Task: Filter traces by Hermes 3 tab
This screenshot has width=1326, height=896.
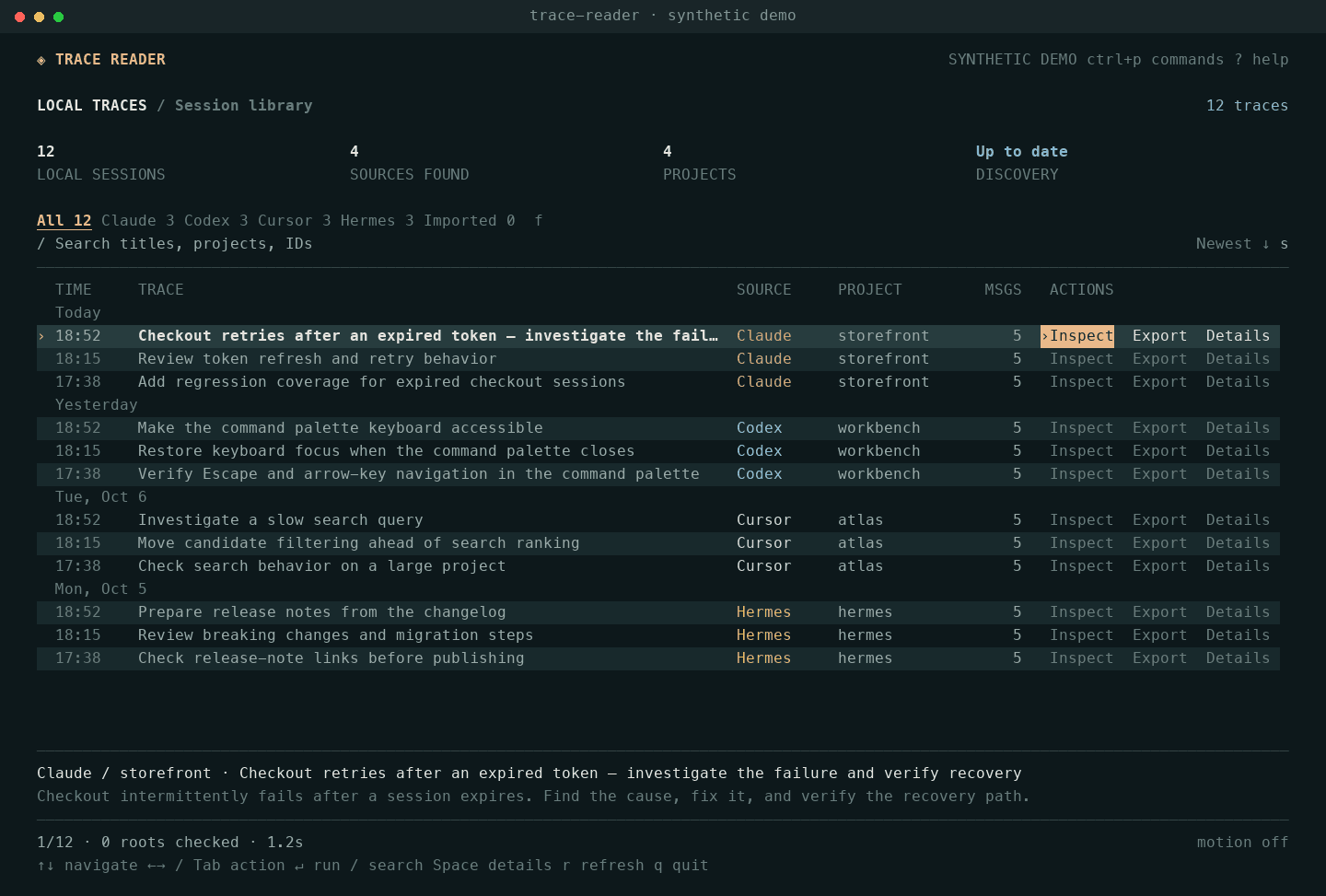Action: pyautogui.click(x=378, y=221)
